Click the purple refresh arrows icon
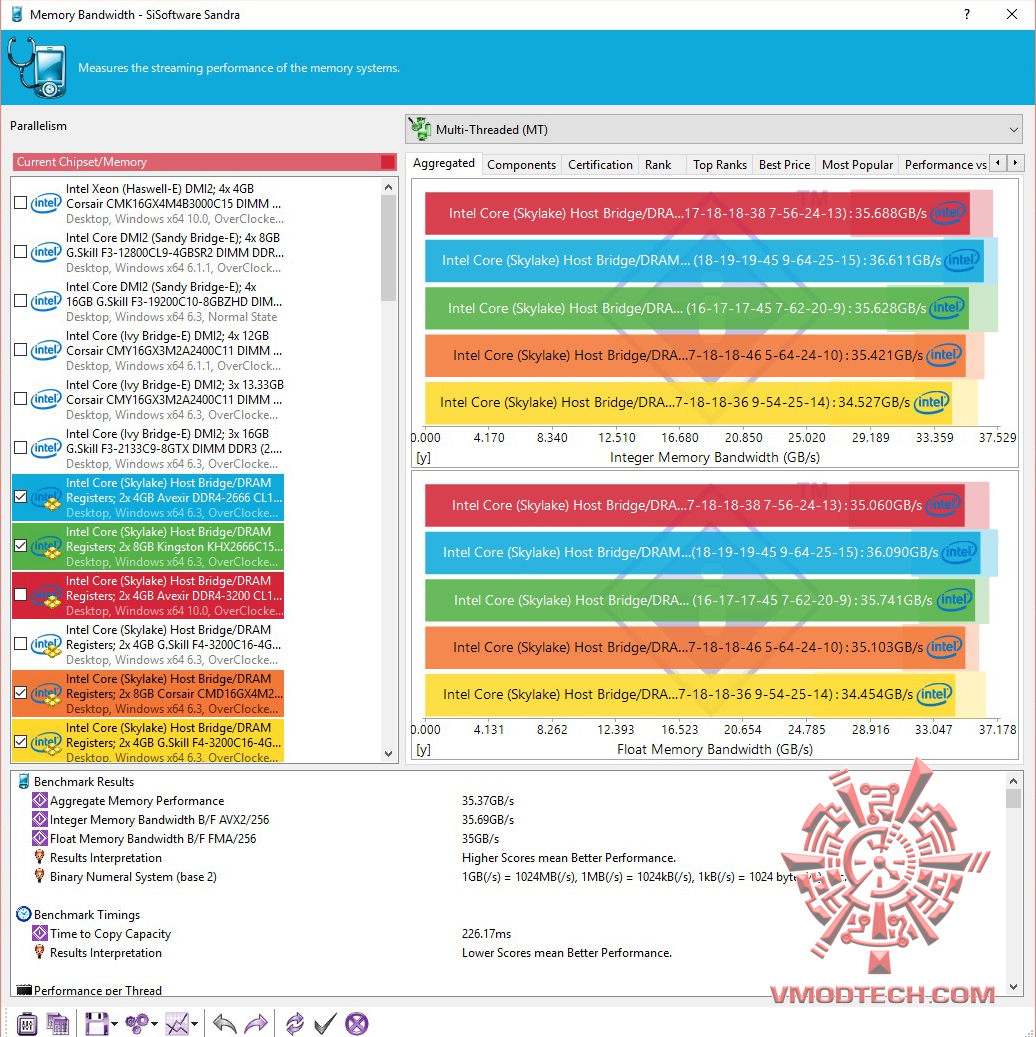This screenshot has height=1037, width=1036. (294, 1023)
